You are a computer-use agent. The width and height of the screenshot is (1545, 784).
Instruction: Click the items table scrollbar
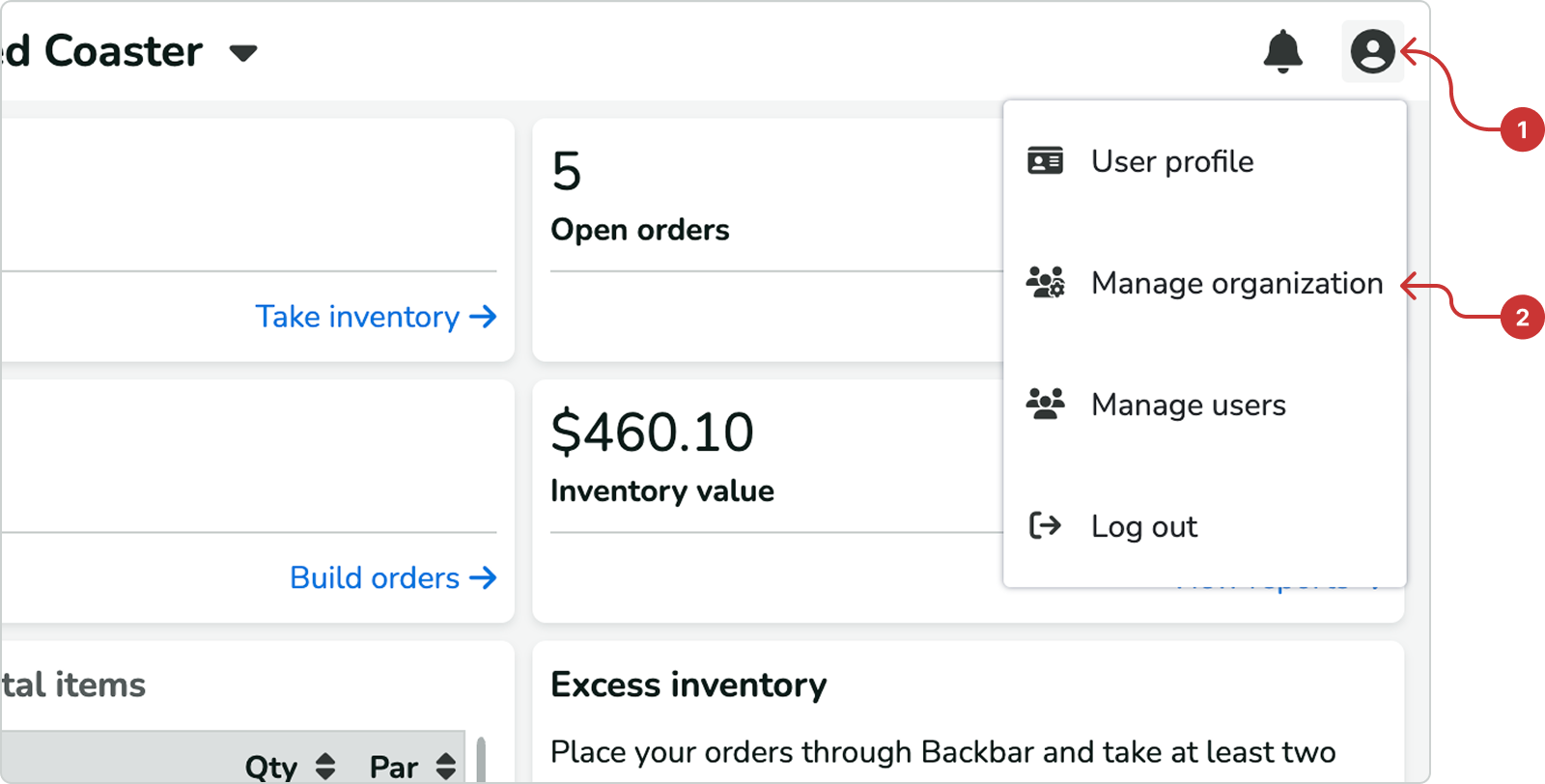(x=481, y=760)
